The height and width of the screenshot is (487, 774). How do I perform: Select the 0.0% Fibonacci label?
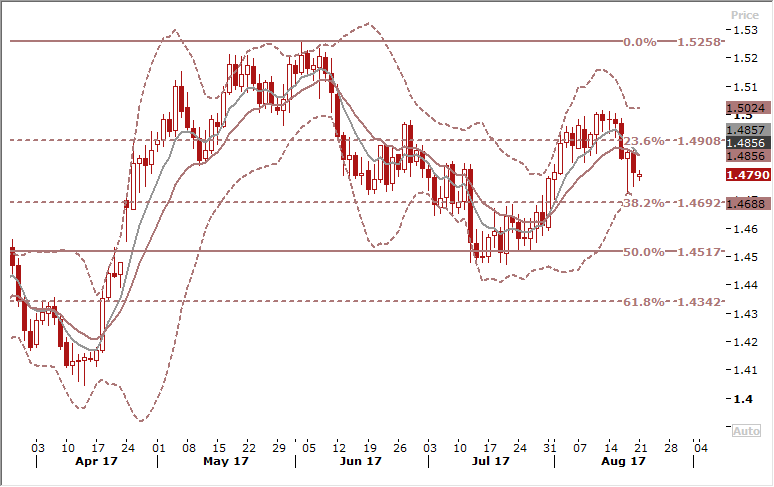pos(640,42)
